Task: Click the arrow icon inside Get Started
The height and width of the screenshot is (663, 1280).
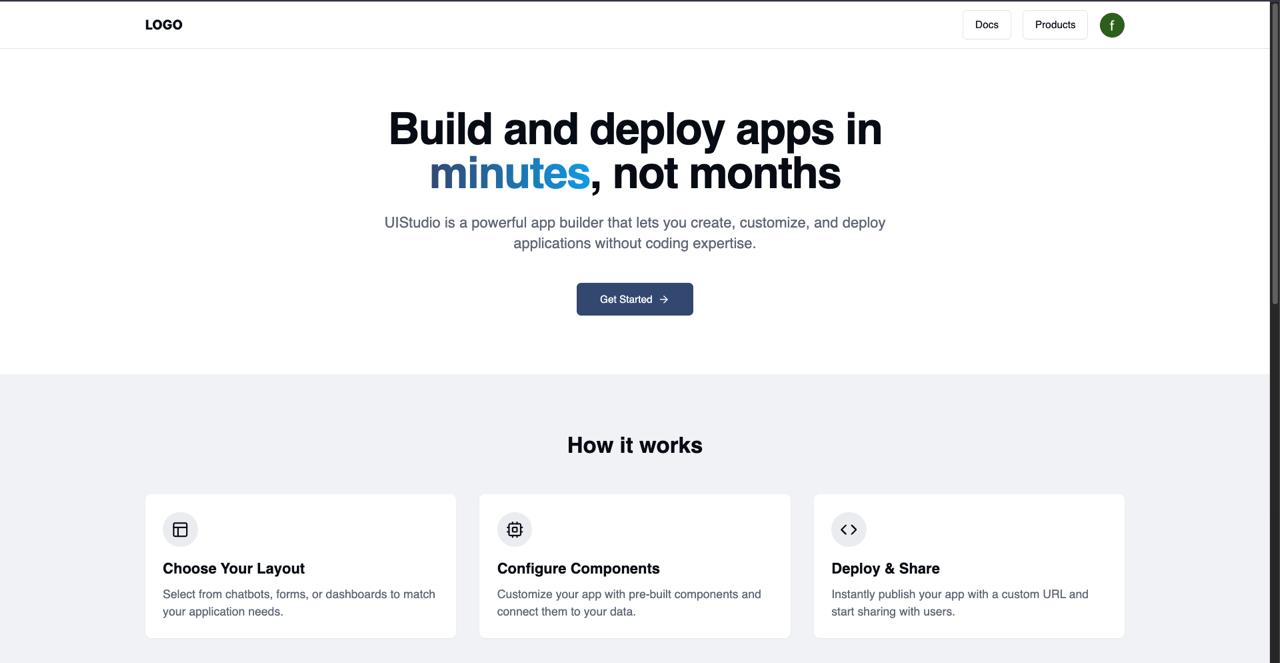Action: (664, 299)
